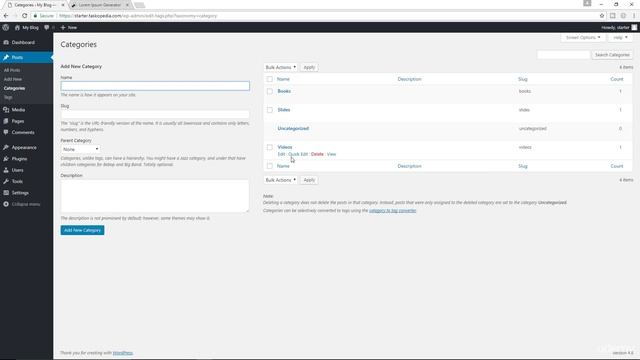Image resolution: width=640 pixels, height=360 pixels.
Task: Click the Collapse menu arrow icon
Action: click(6, 204)
